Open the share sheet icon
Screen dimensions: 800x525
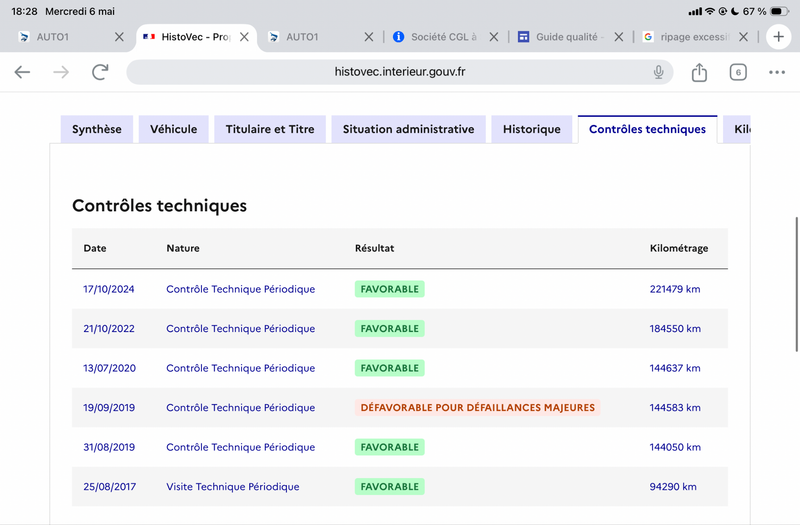click(699, 72)
